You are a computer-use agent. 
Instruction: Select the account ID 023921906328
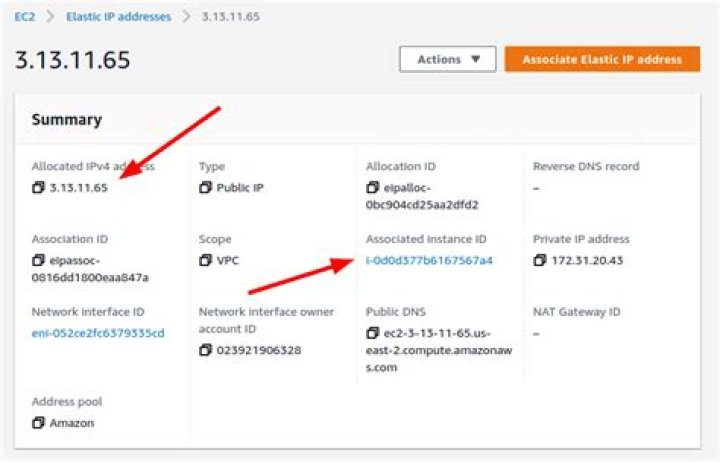259,350
